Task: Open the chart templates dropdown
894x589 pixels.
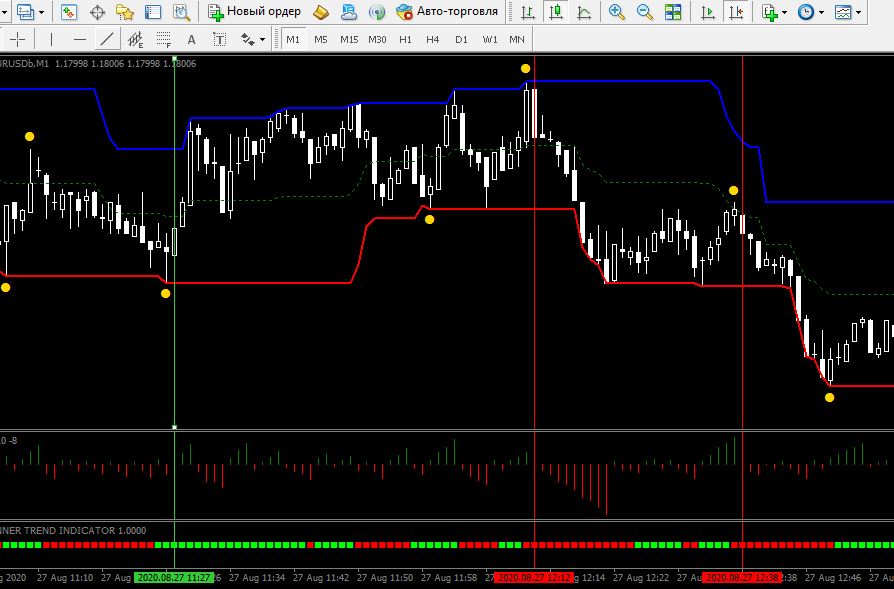Action: pos(858,12)
